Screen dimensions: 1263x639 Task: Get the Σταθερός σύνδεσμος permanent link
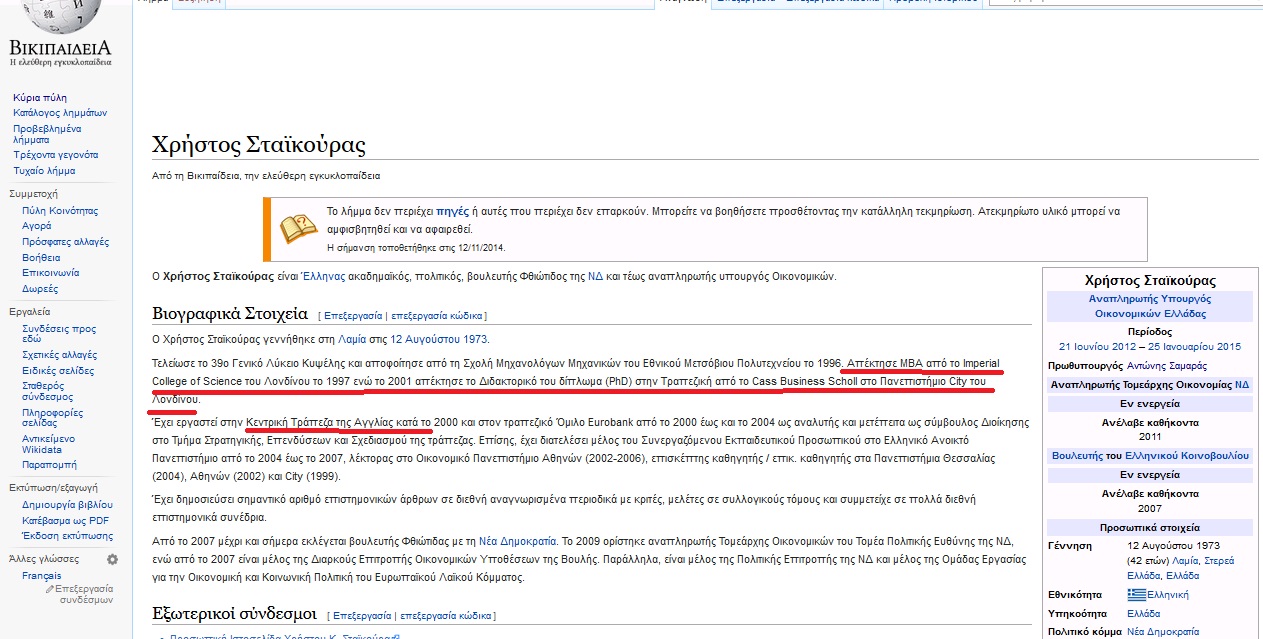tap(48, 391)
